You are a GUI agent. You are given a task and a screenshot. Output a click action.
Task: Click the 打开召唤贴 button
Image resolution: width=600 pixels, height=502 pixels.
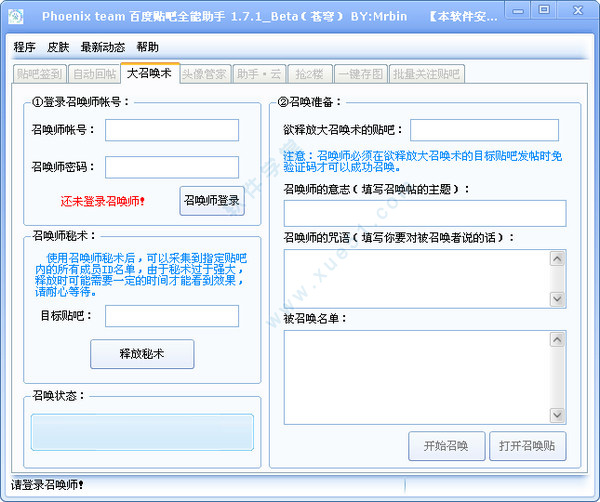(527, 446)
